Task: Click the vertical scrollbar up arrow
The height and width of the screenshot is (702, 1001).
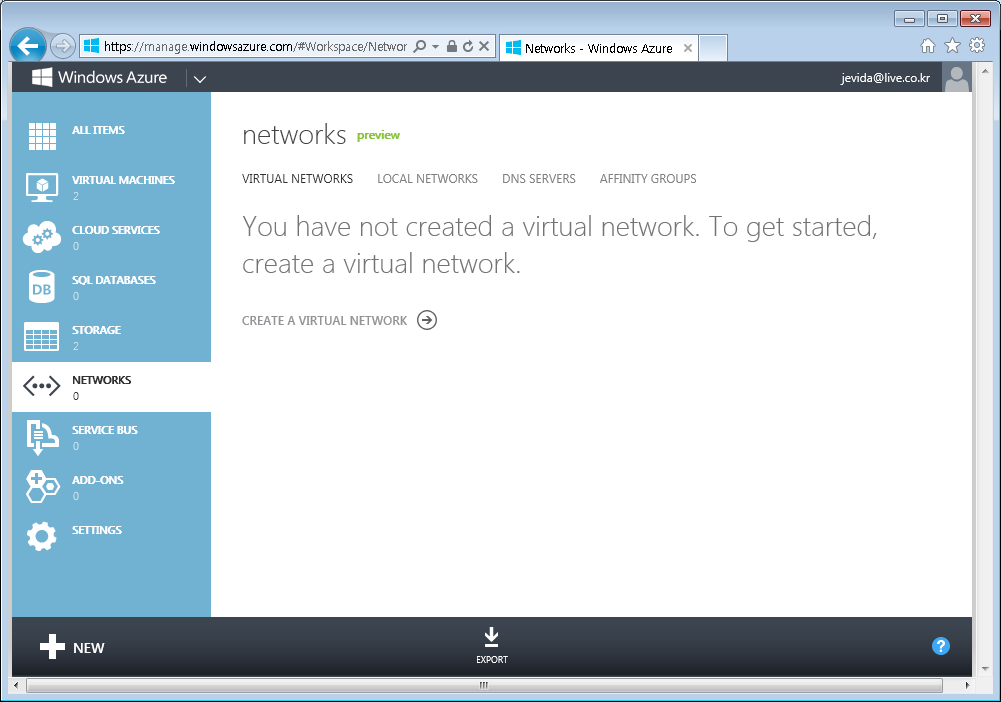Action: coord(985,71)
